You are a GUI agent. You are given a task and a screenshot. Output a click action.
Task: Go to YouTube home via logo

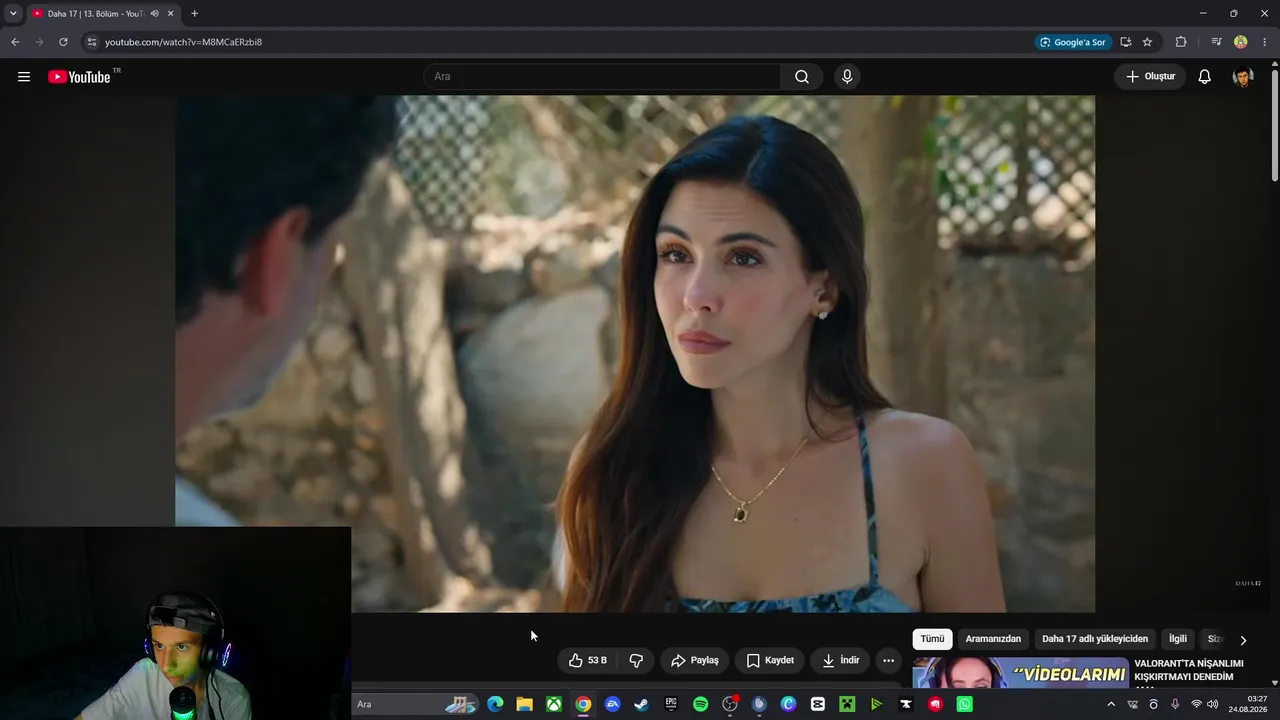[80, 77]
